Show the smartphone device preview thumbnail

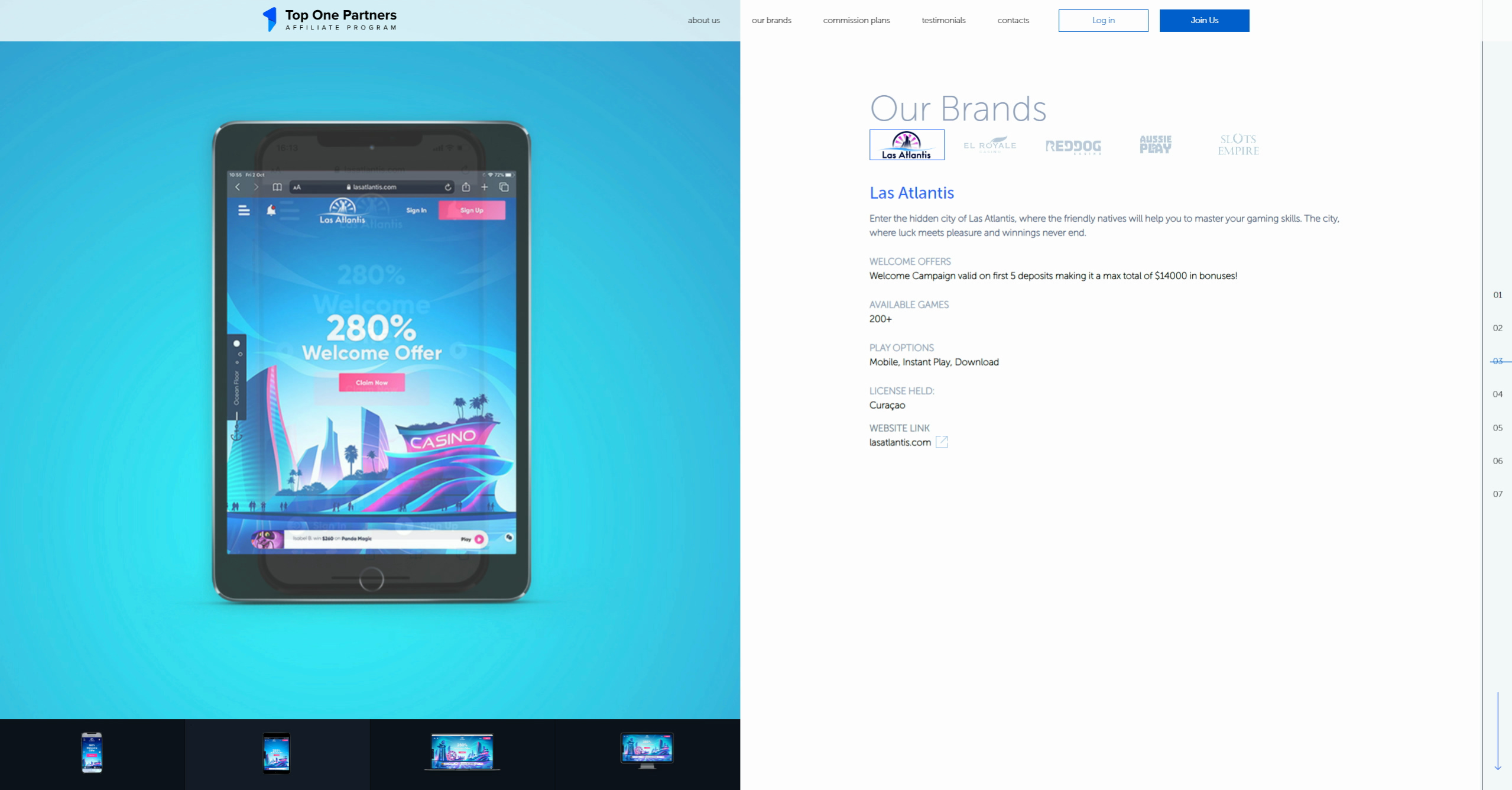pyautogui.click(x=92, y=753)
